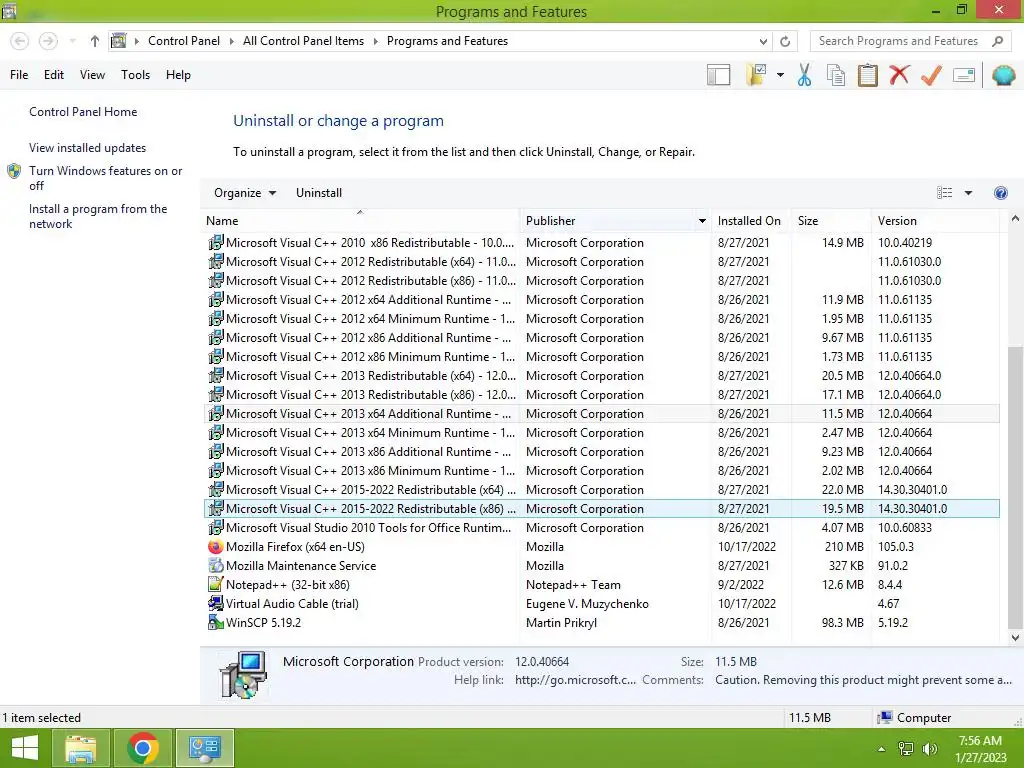Click the Forward navigation arrow
Screen dimensions: 1024x768
48,41
